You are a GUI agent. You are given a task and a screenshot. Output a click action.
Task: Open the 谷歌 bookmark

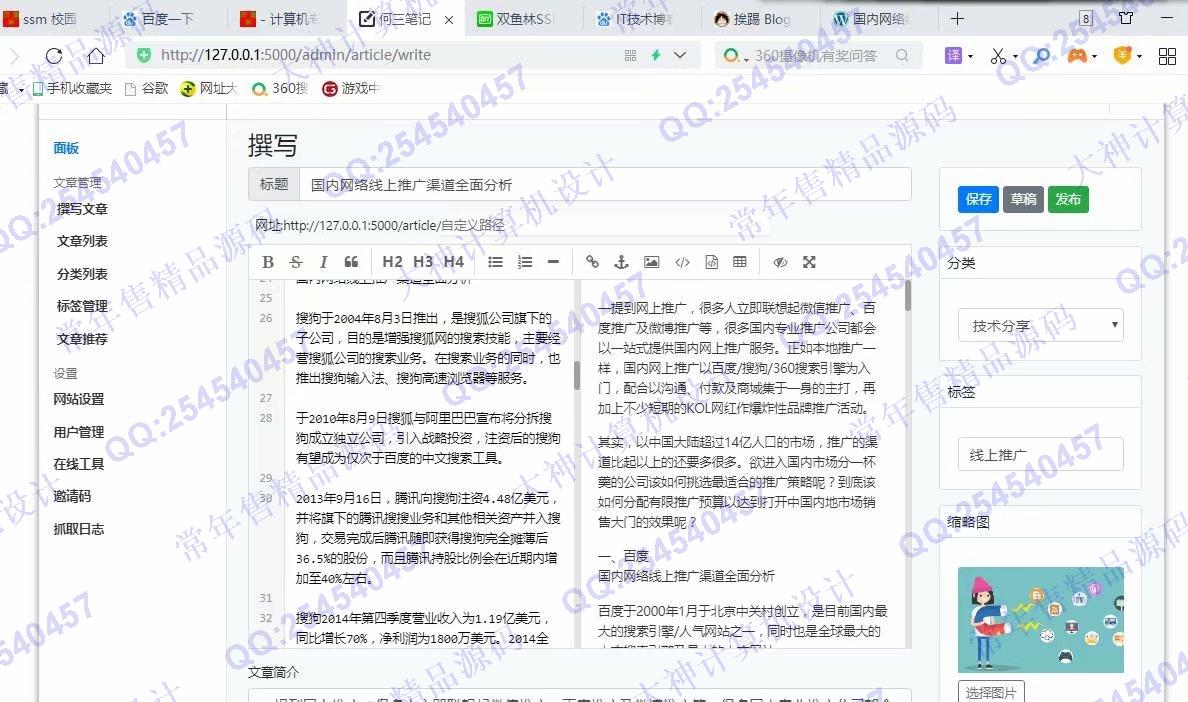146,89
